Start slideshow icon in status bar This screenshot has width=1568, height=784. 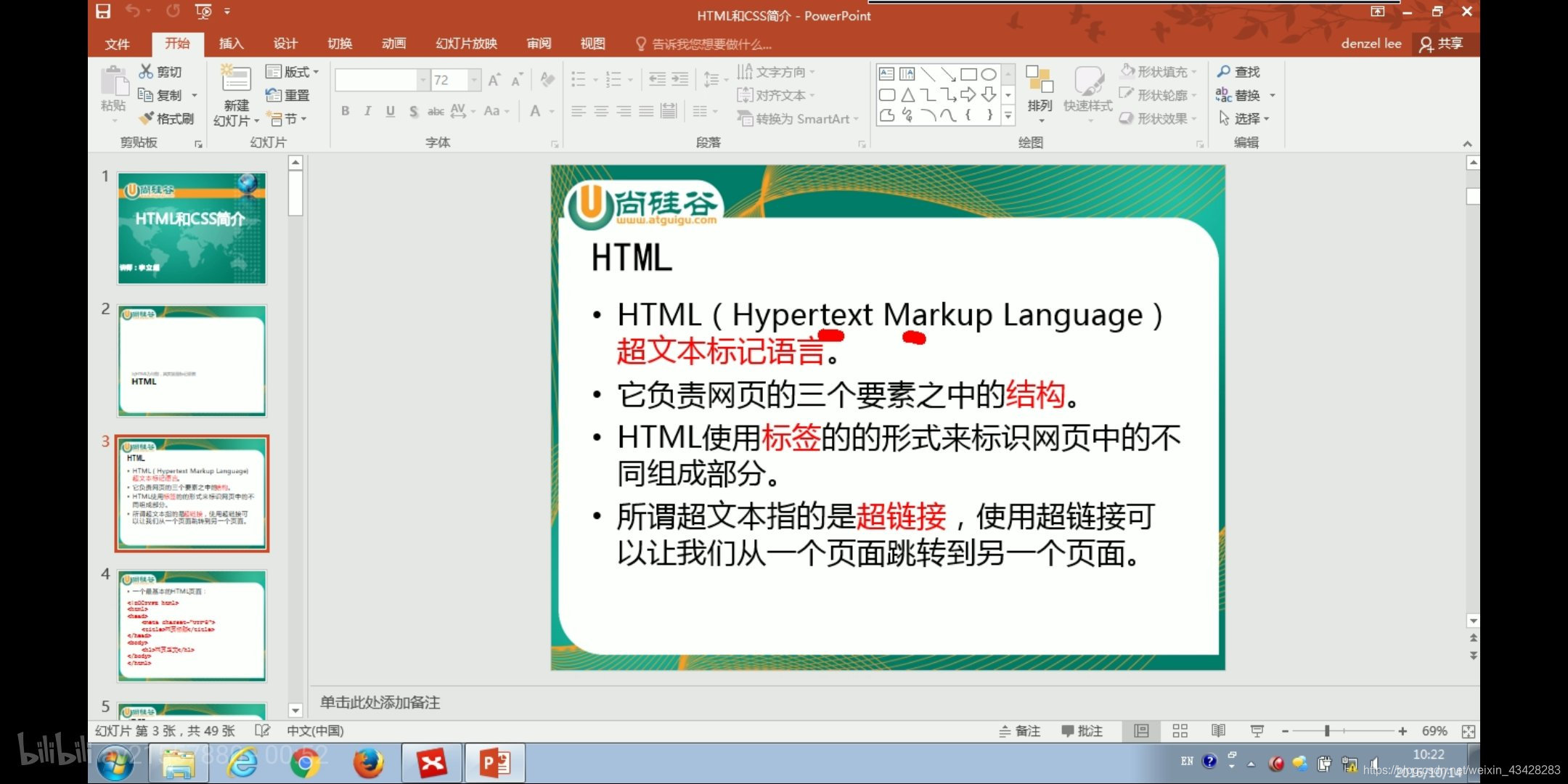click(x=1257, y=731)
